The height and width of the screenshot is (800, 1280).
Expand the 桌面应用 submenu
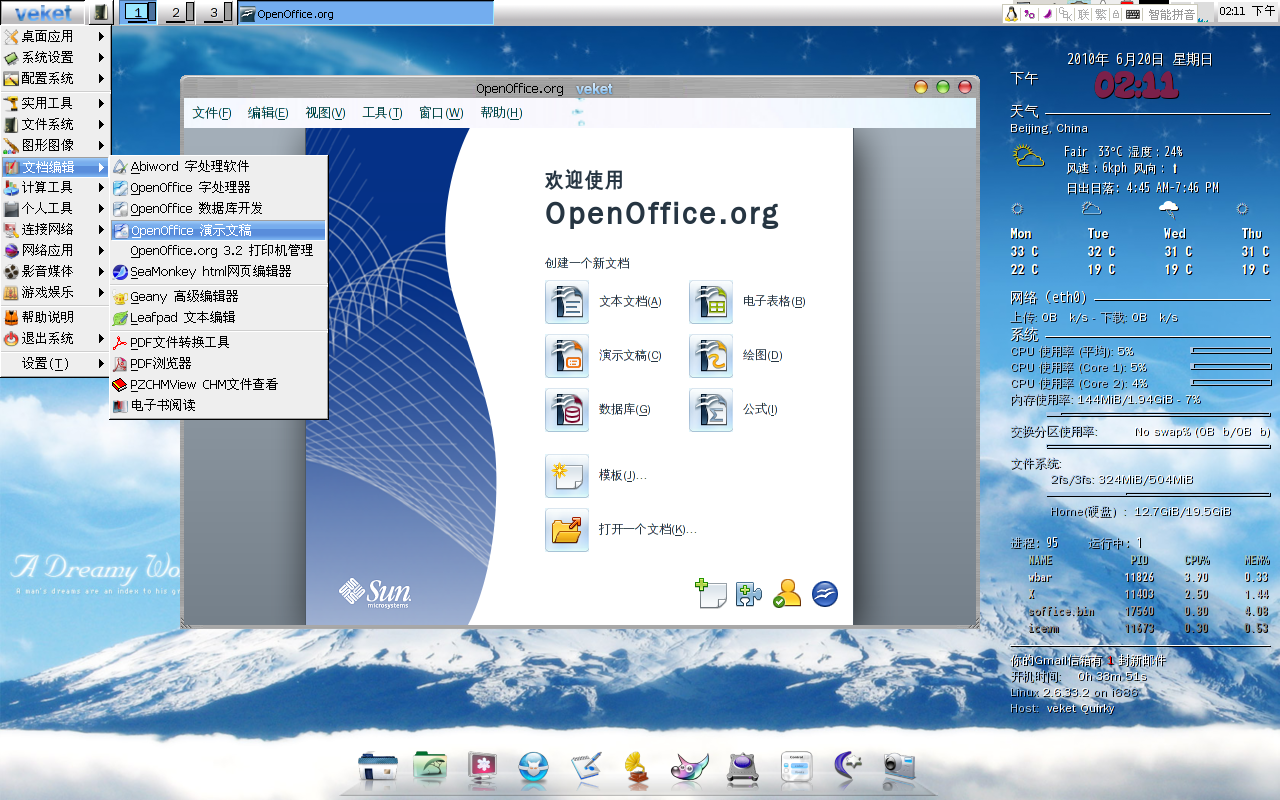click(x=55, y=36)
